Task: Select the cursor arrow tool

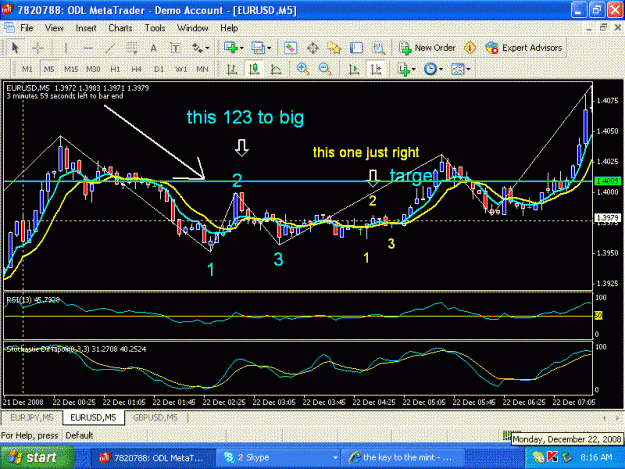Action: [x=16, y=48]
